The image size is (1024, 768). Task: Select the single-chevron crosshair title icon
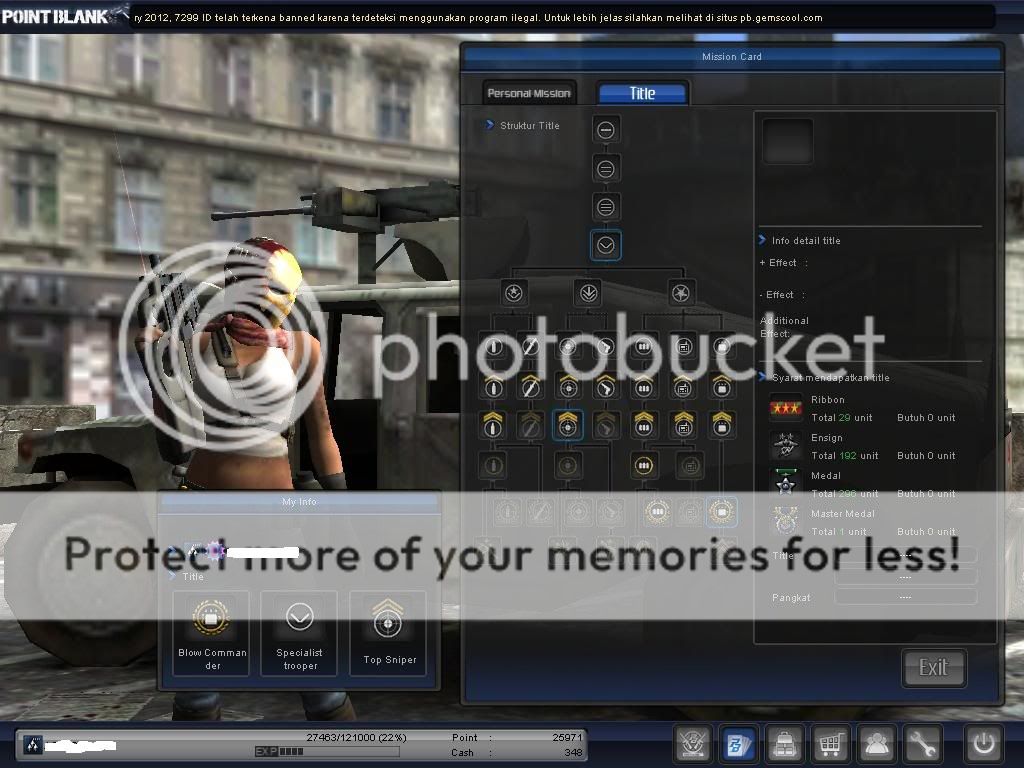tap(568, 387)
